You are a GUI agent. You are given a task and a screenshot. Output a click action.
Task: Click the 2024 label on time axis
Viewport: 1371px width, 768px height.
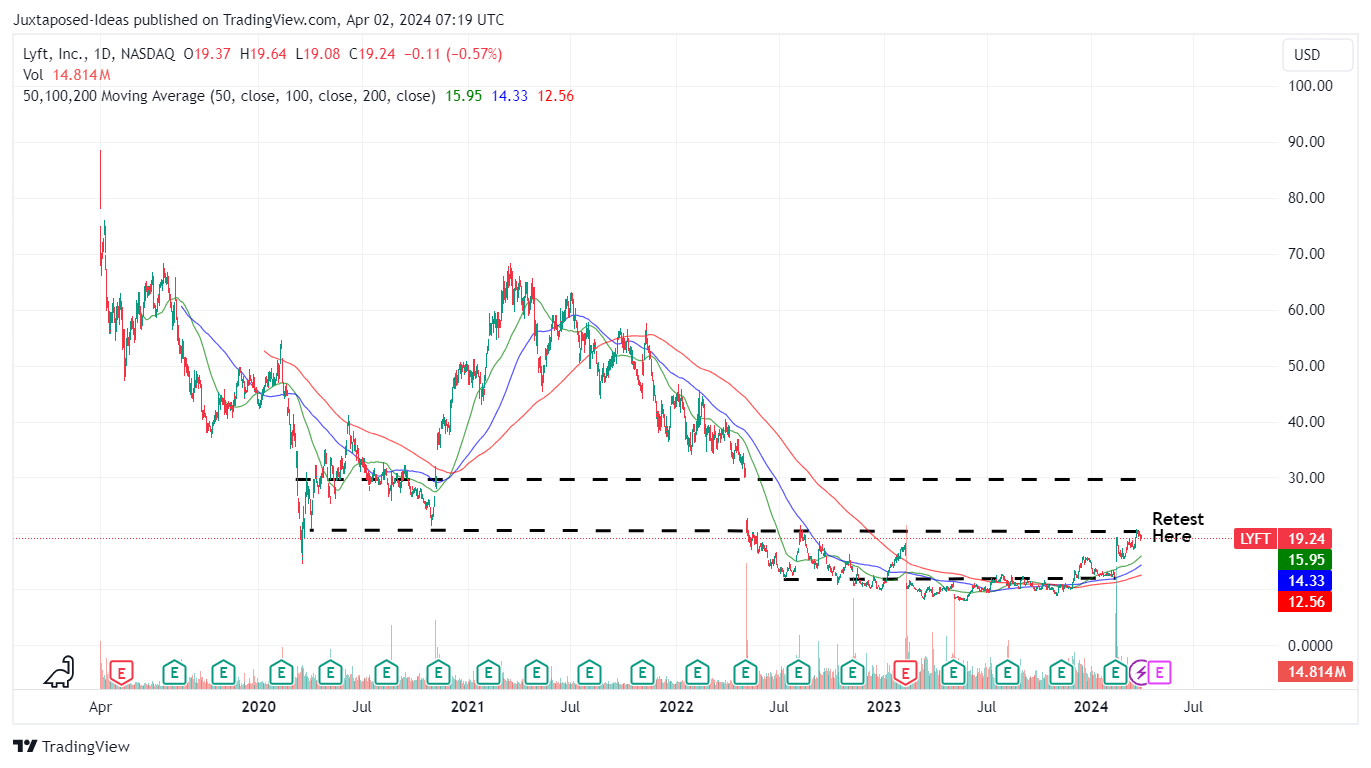click(1089, 708)
